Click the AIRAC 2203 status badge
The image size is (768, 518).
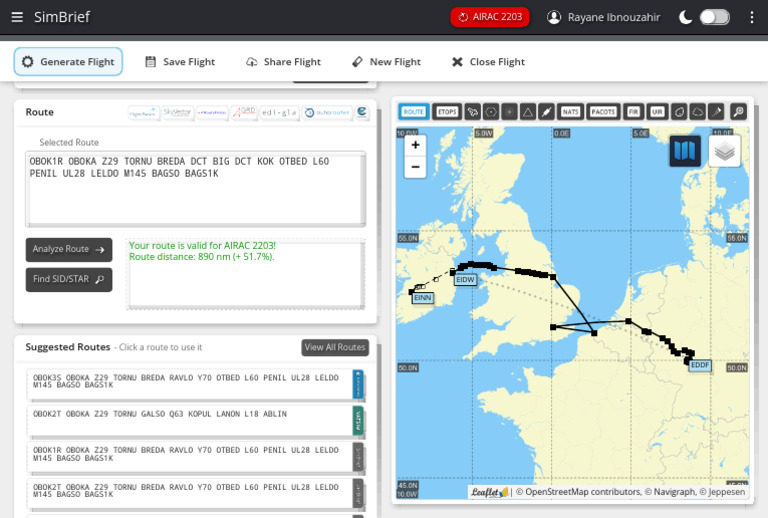490,17
